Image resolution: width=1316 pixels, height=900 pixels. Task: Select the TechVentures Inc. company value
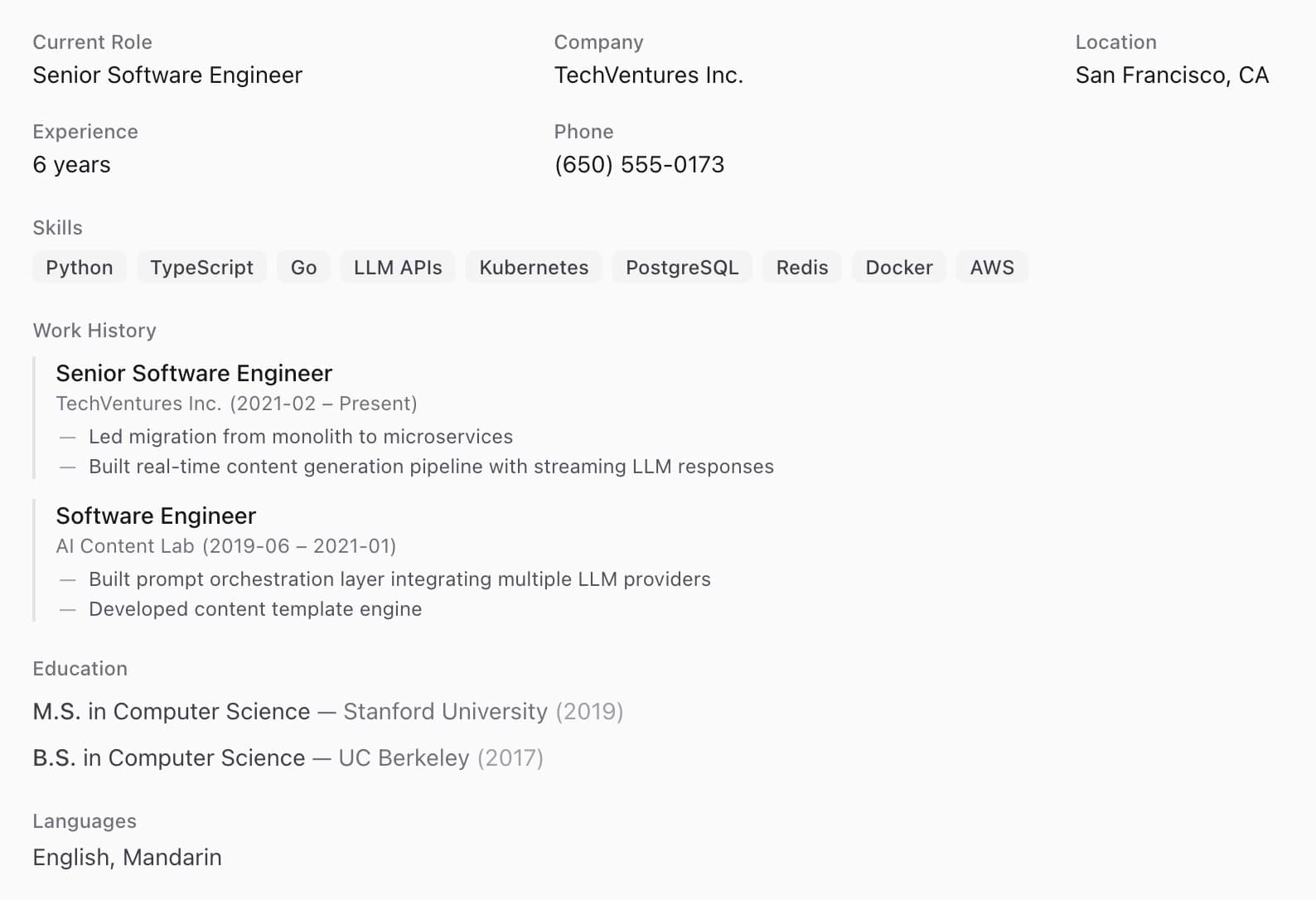(x=648, y=75)
